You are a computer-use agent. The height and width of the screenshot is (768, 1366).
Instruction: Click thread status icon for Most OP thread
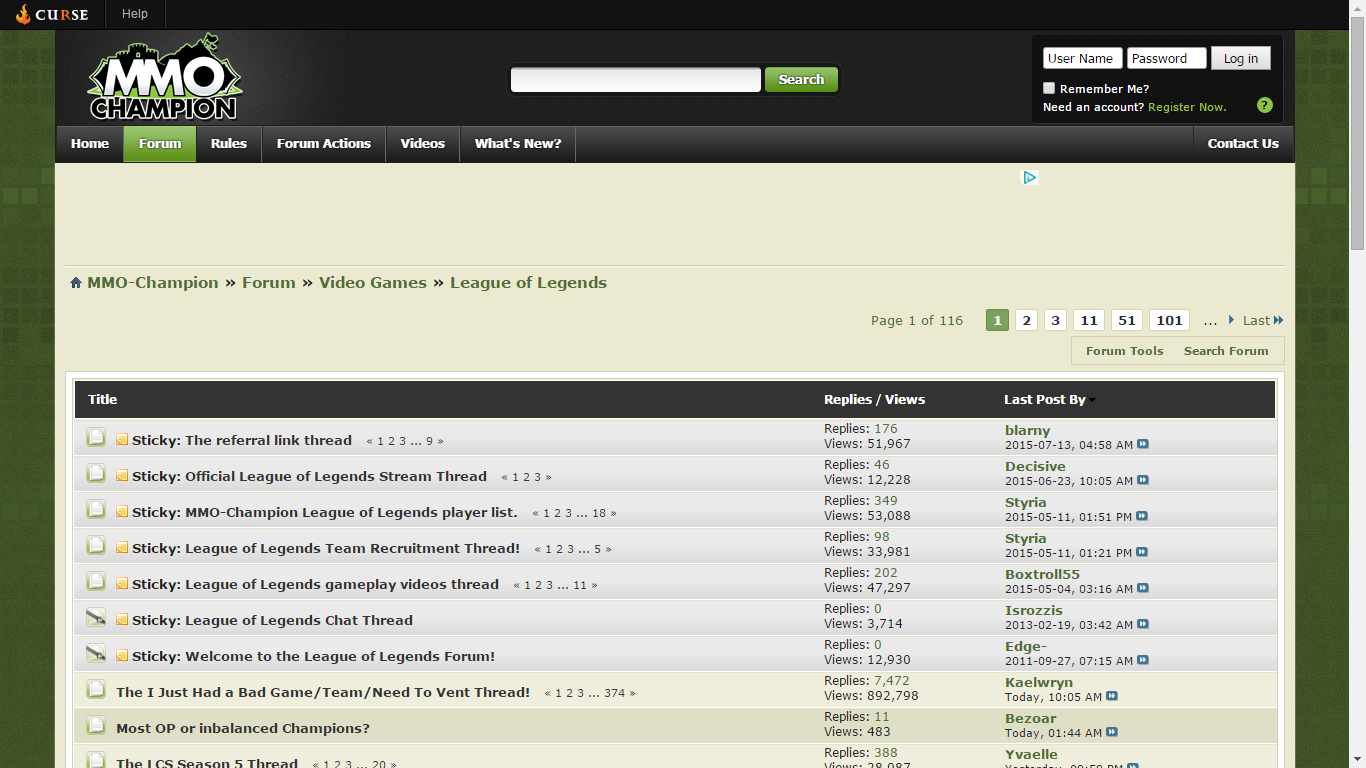click(96, 725)
